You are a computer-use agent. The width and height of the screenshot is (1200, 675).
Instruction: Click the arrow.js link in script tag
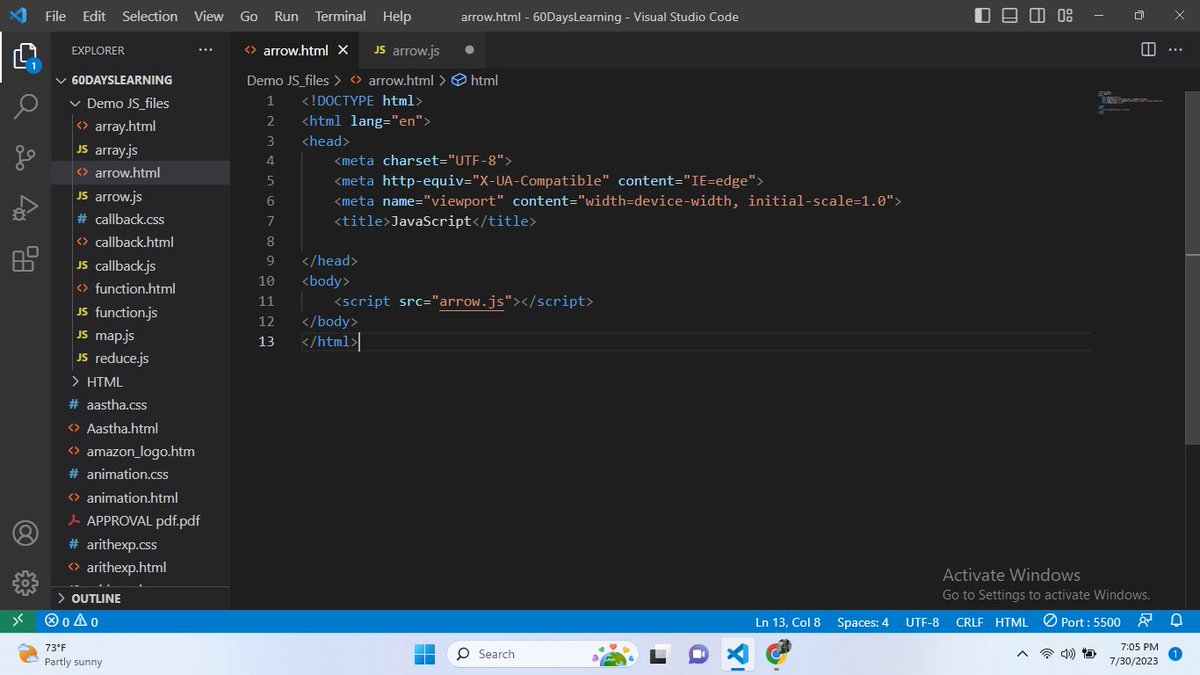471,301
